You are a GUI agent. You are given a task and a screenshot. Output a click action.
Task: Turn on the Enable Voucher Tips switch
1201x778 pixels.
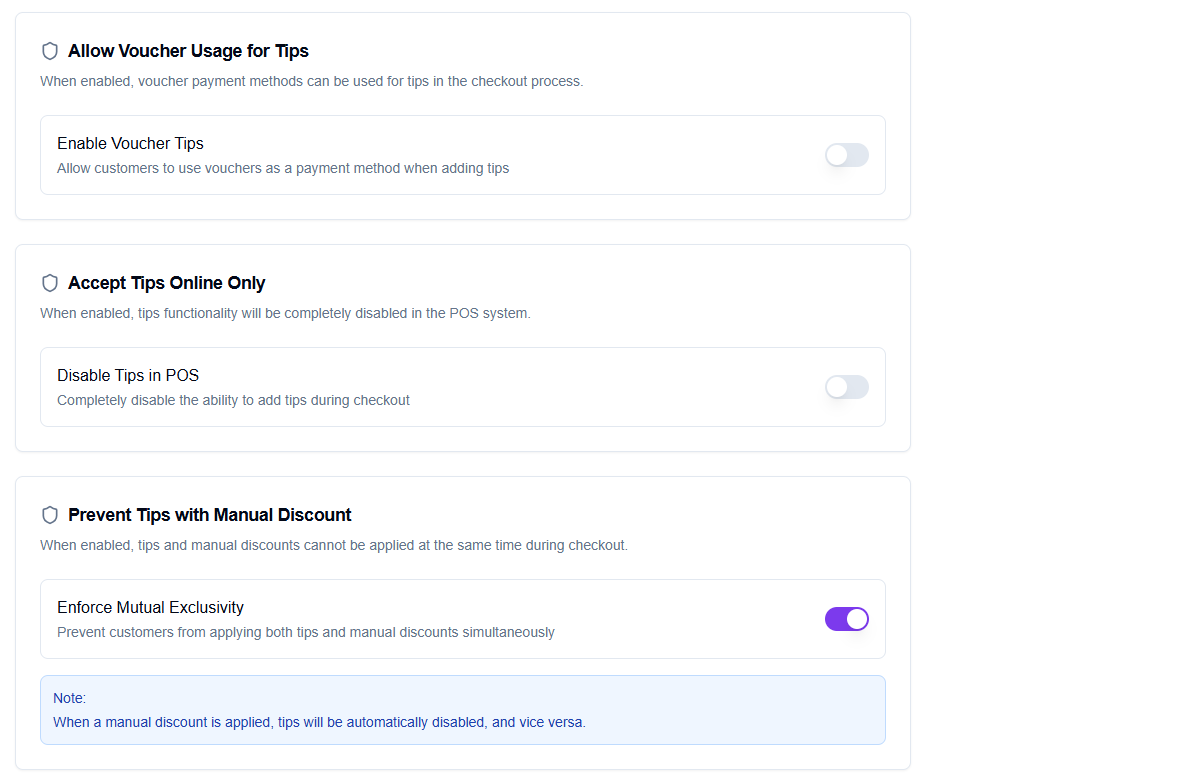[846, 155]
